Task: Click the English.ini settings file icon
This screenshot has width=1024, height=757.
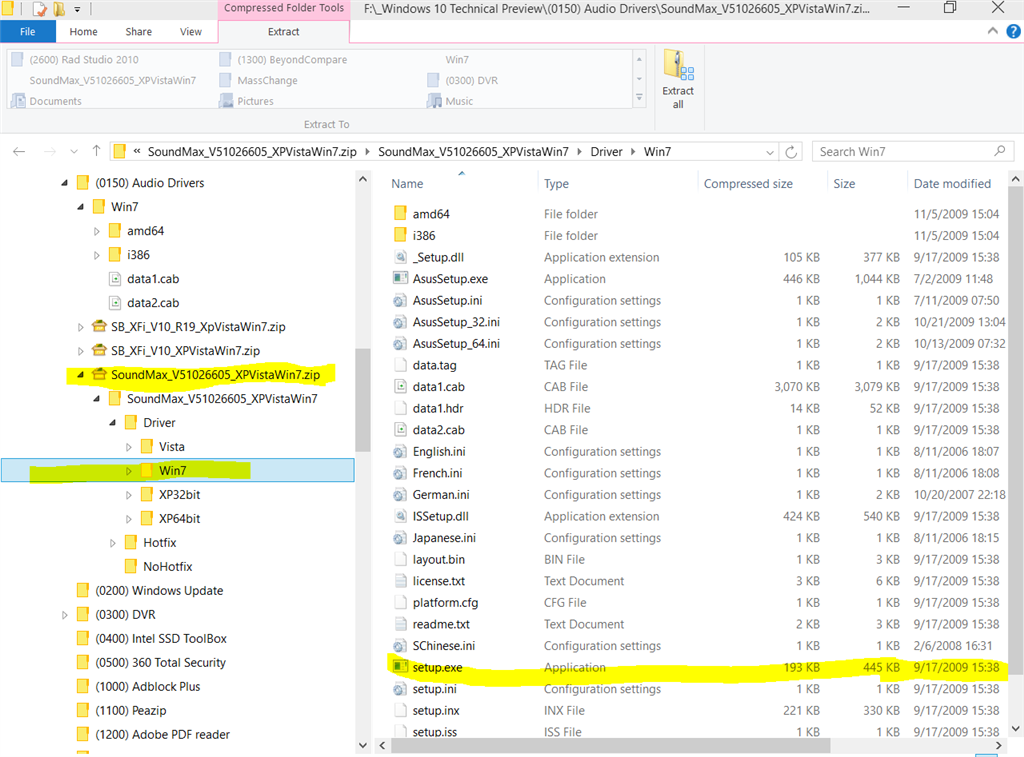Action: click(x=400, y=451)
